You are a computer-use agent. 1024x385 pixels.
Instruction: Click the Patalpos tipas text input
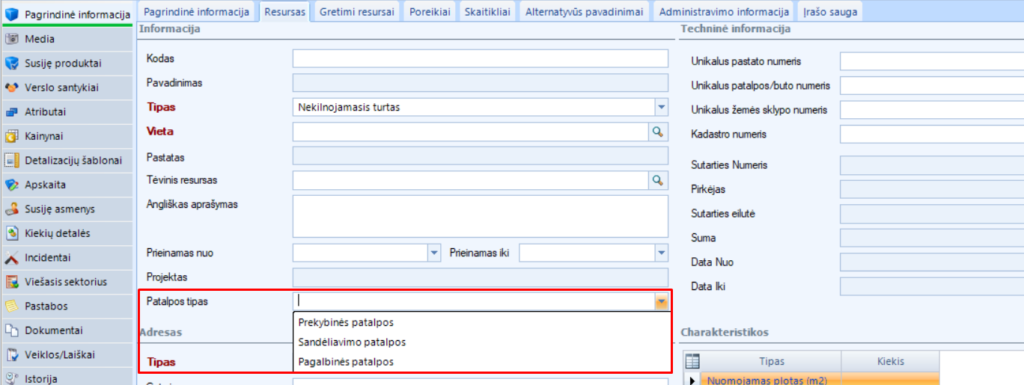tap(474, 301)
